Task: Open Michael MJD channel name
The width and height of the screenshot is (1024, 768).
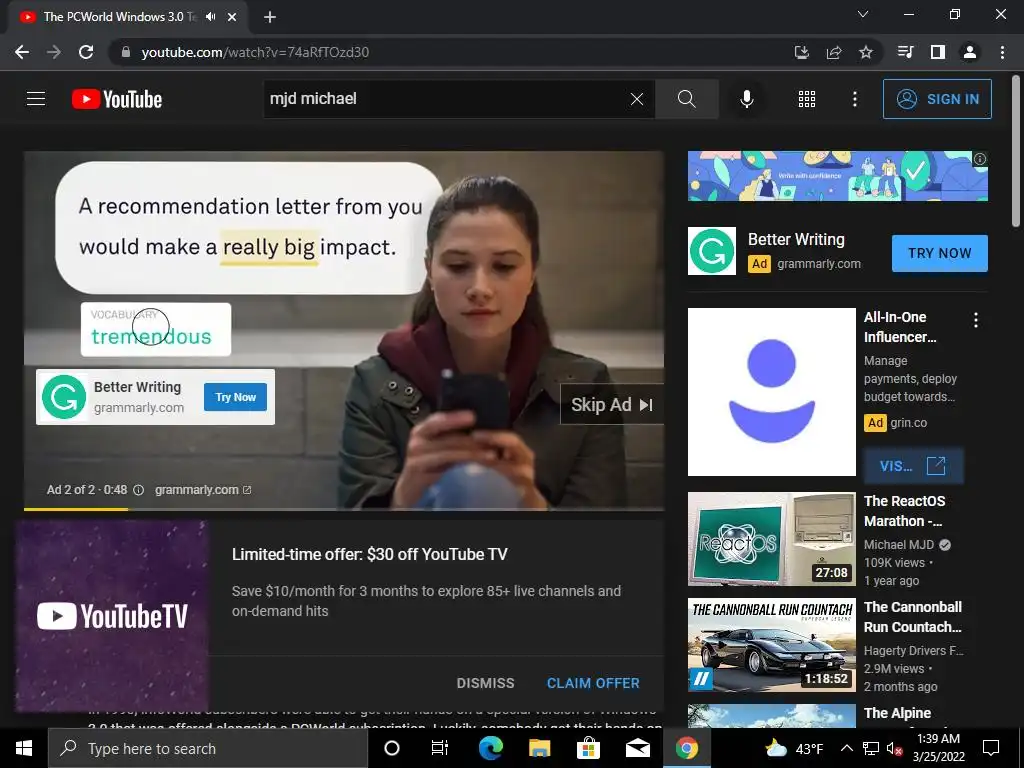Action: pyautogui.click(x=899, y=545)
